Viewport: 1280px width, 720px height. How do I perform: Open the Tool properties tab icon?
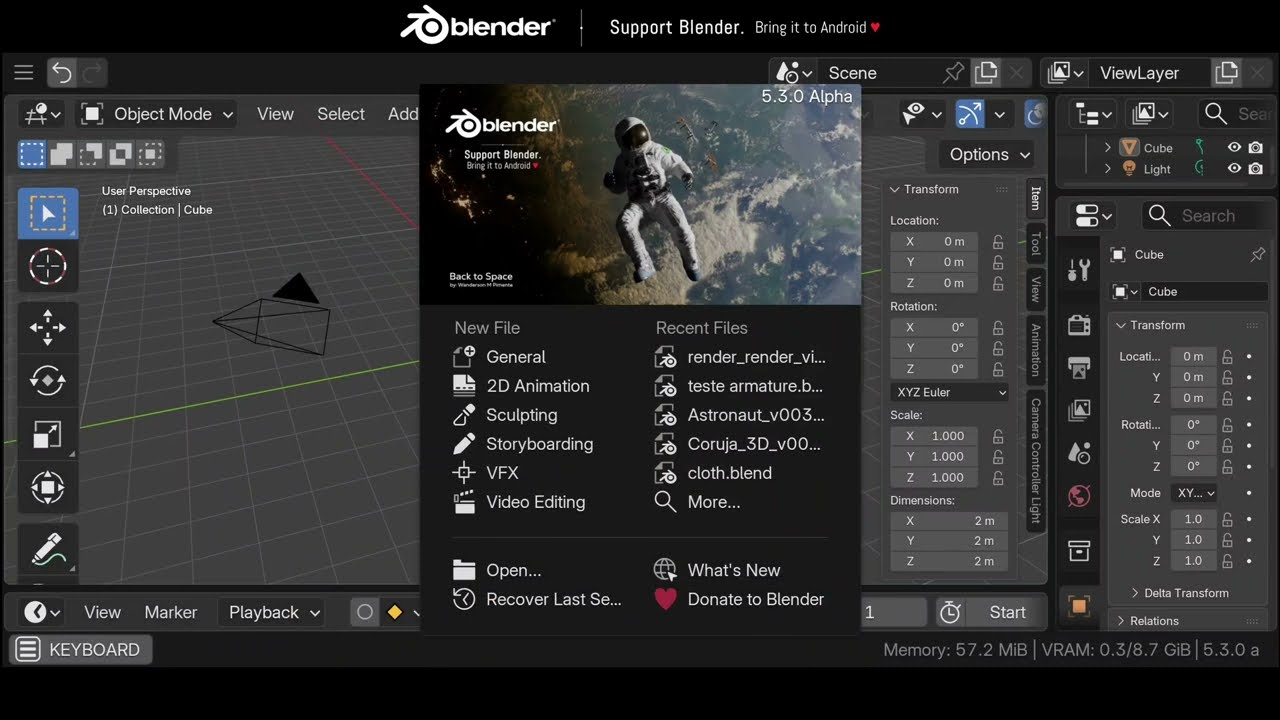click(1079, 269)
